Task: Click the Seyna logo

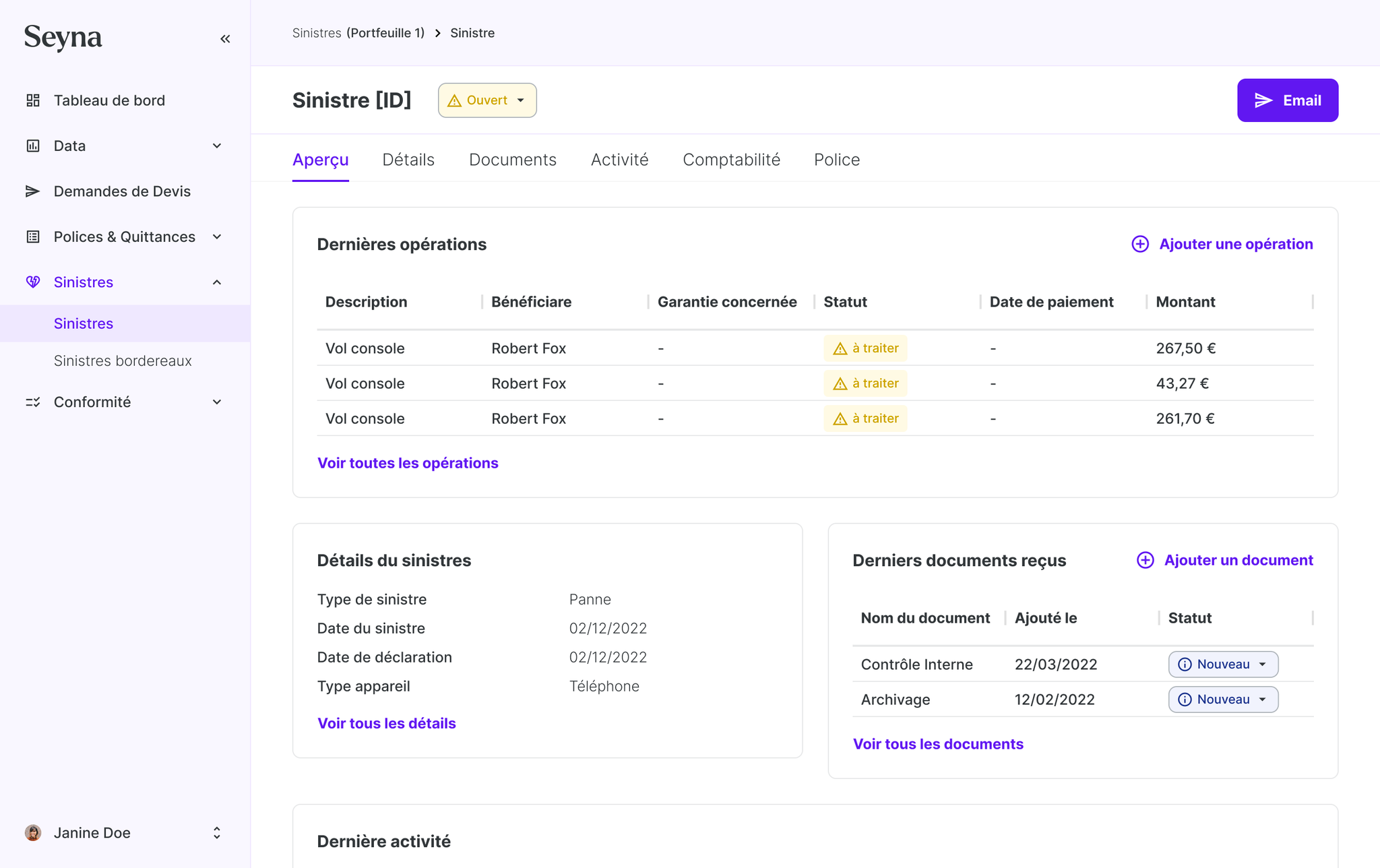Action: pyautogui.click(x=63, y=38)
